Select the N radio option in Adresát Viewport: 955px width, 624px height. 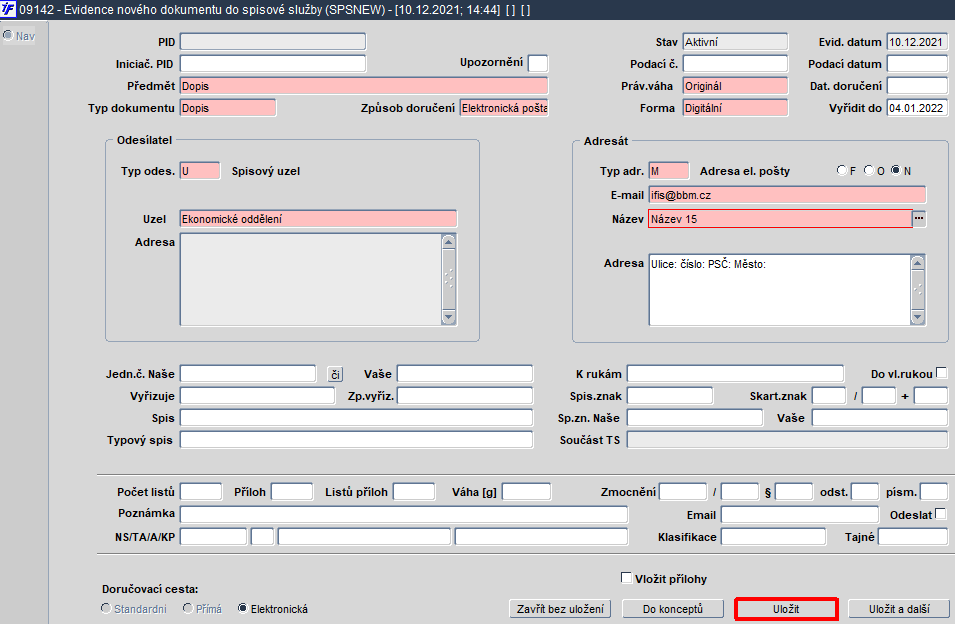[x=895, y=170]
